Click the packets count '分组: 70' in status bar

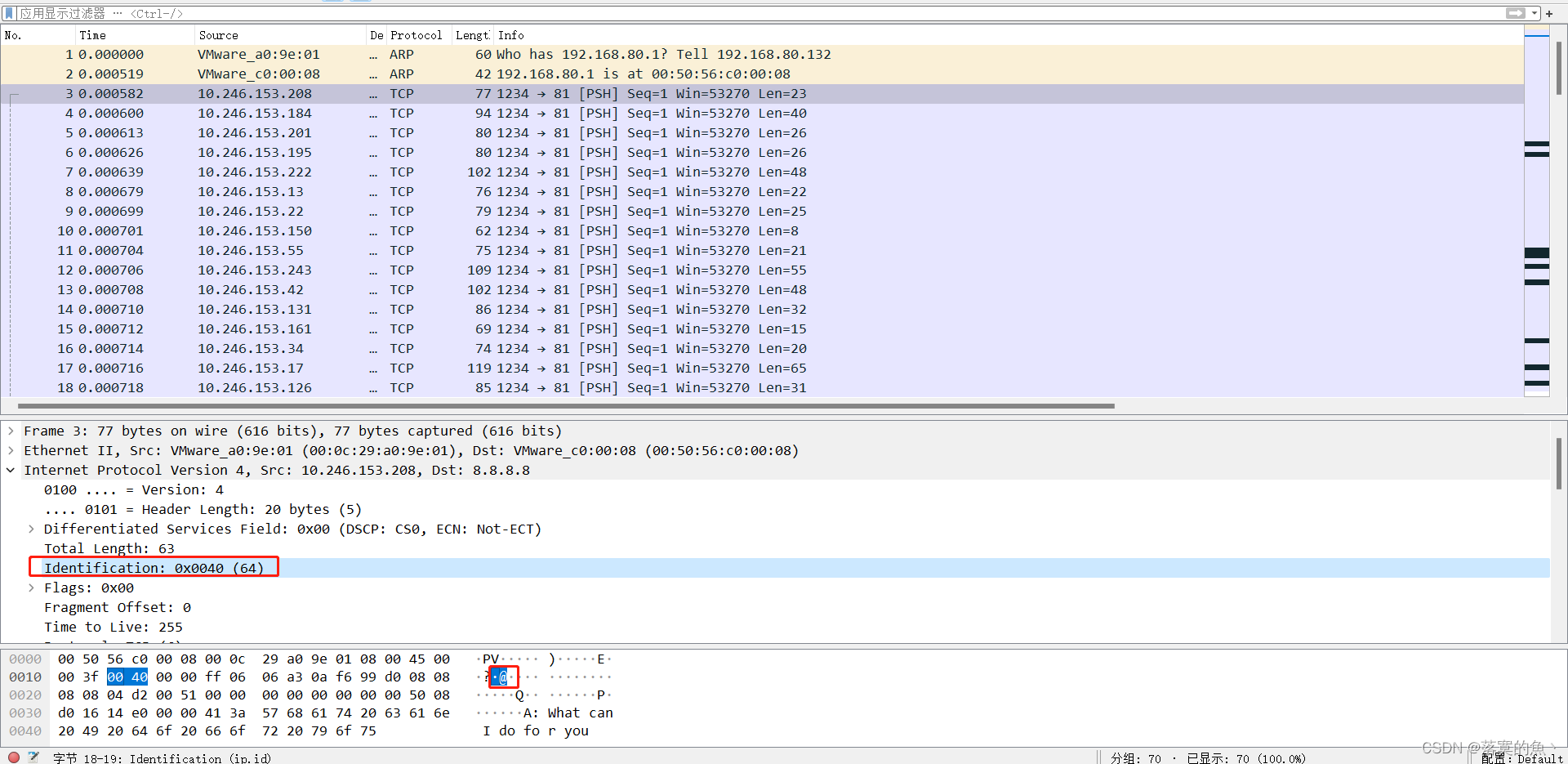click(x=1136, y=758)
